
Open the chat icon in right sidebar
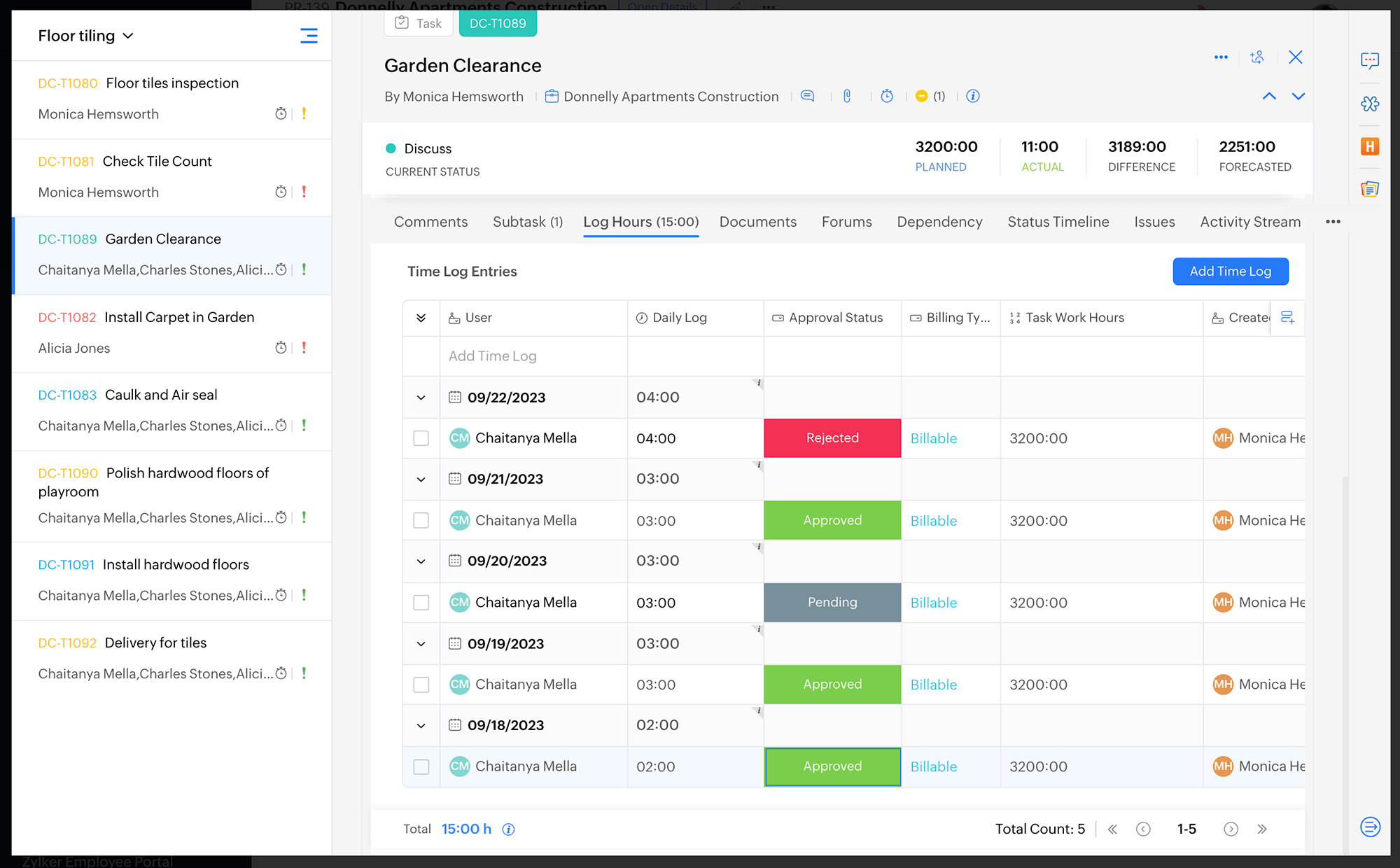[x=1370, y=61]
